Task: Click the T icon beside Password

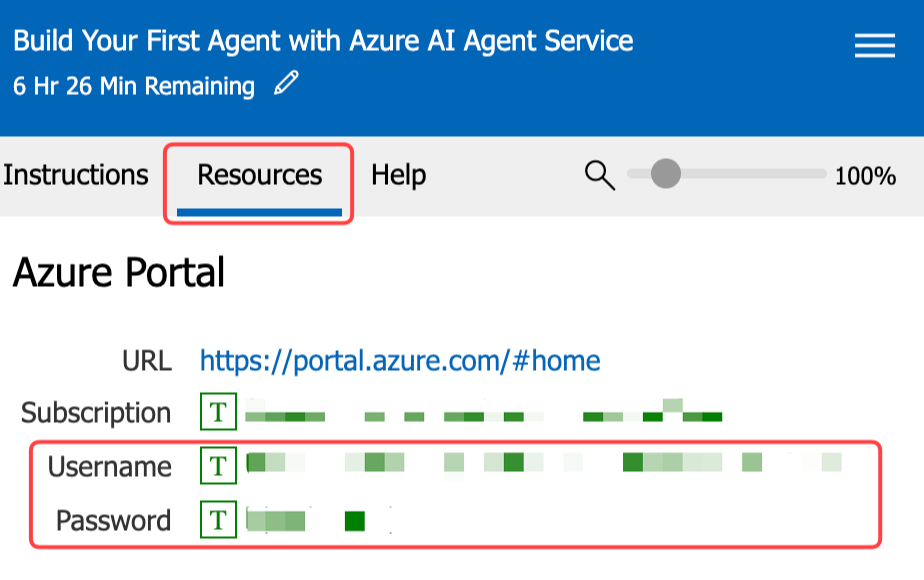Action: click(x=217, y=520)
